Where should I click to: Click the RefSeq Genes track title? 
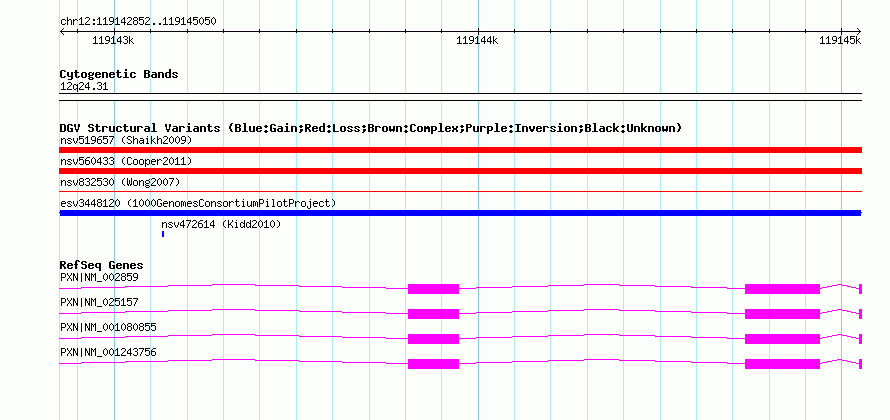click(102, 266)
